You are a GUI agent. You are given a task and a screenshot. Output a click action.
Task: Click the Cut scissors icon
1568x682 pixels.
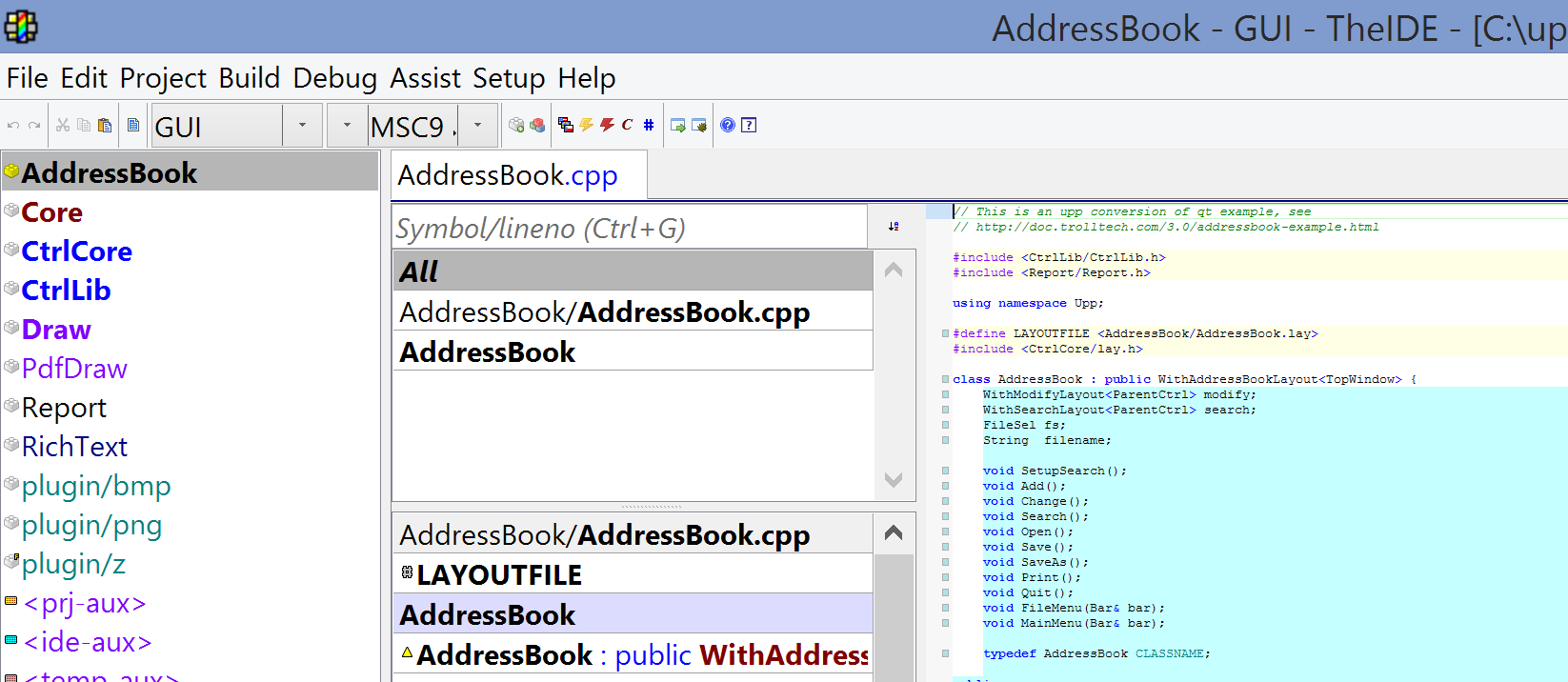point(63,125)
